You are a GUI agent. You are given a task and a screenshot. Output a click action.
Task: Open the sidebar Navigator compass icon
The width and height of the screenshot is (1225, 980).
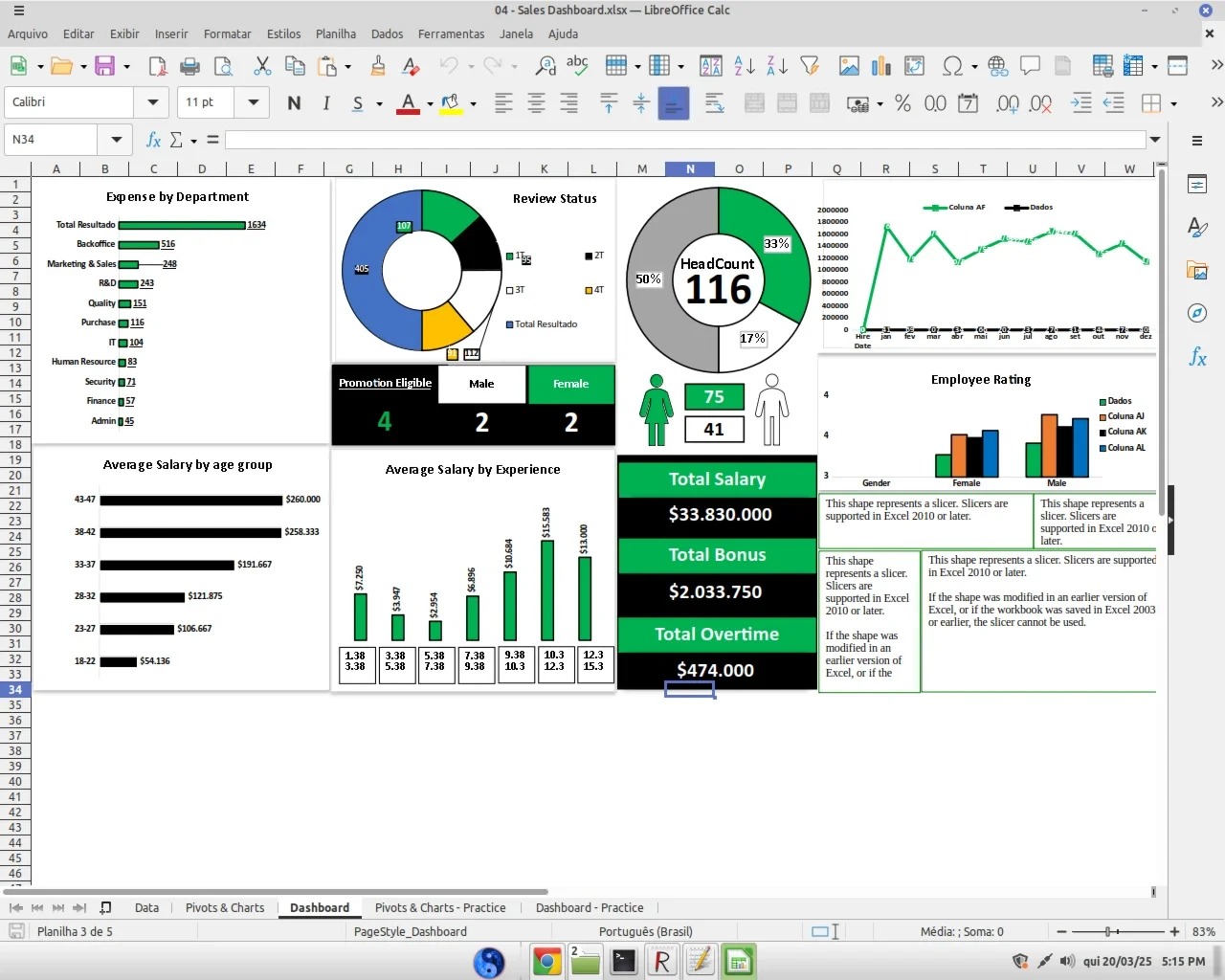[x=1197, y=313]
